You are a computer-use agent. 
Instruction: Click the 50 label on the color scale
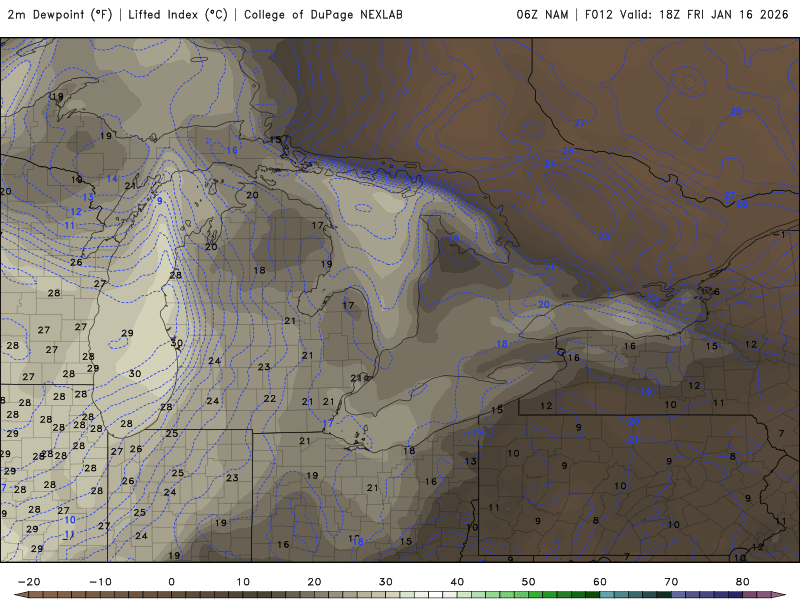coord(529,582)
